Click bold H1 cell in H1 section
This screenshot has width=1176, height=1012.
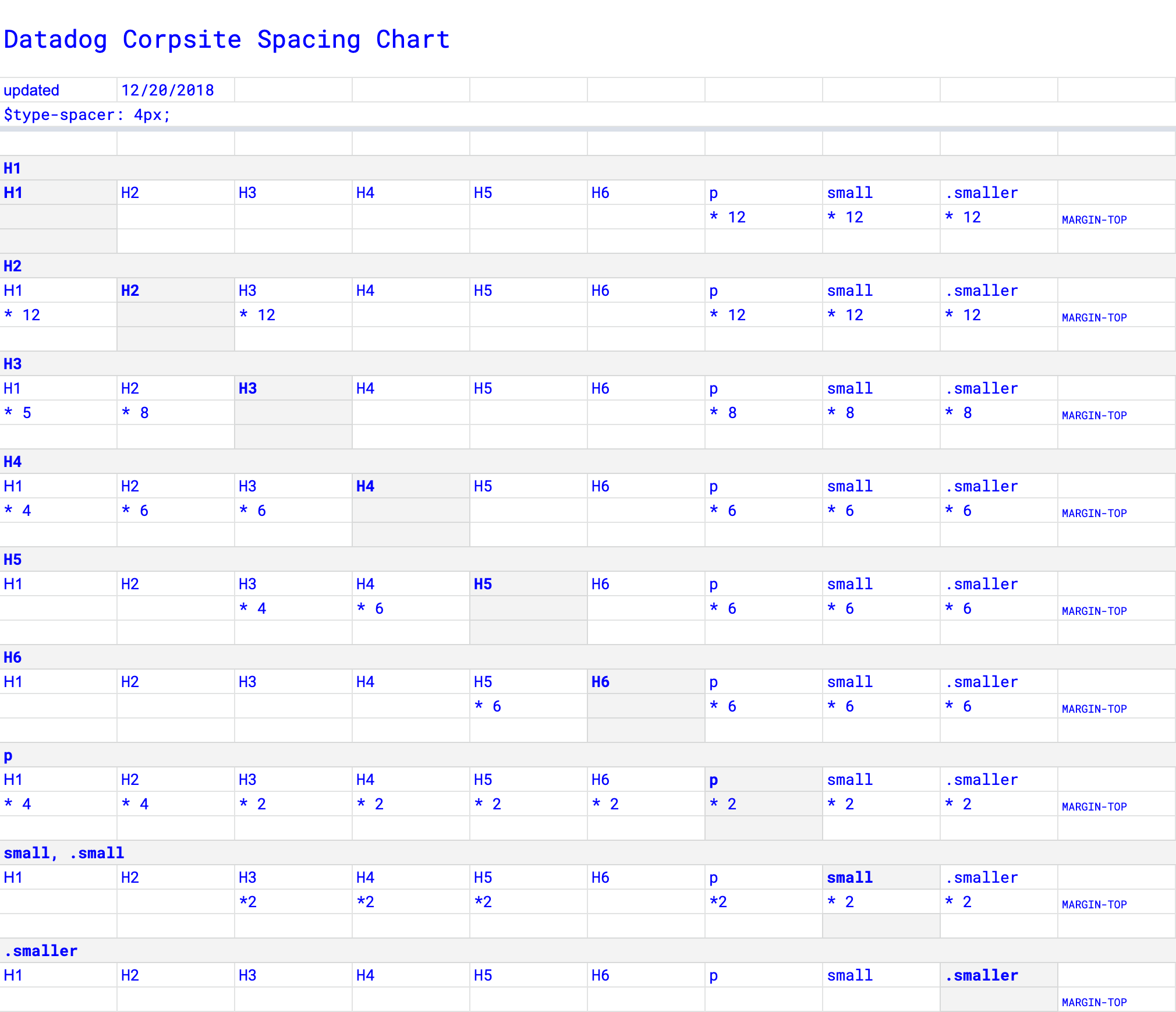(58, 193)
